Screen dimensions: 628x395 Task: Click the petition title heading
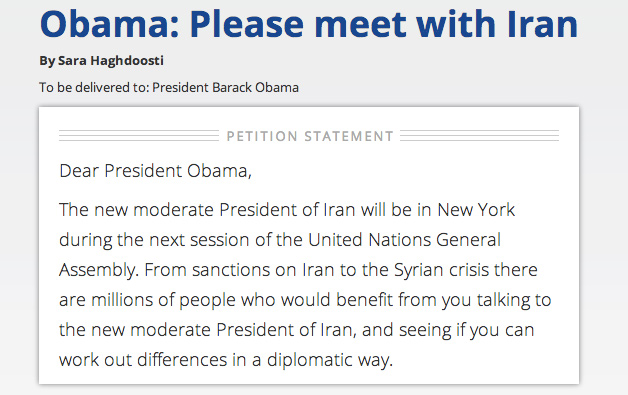309,24
